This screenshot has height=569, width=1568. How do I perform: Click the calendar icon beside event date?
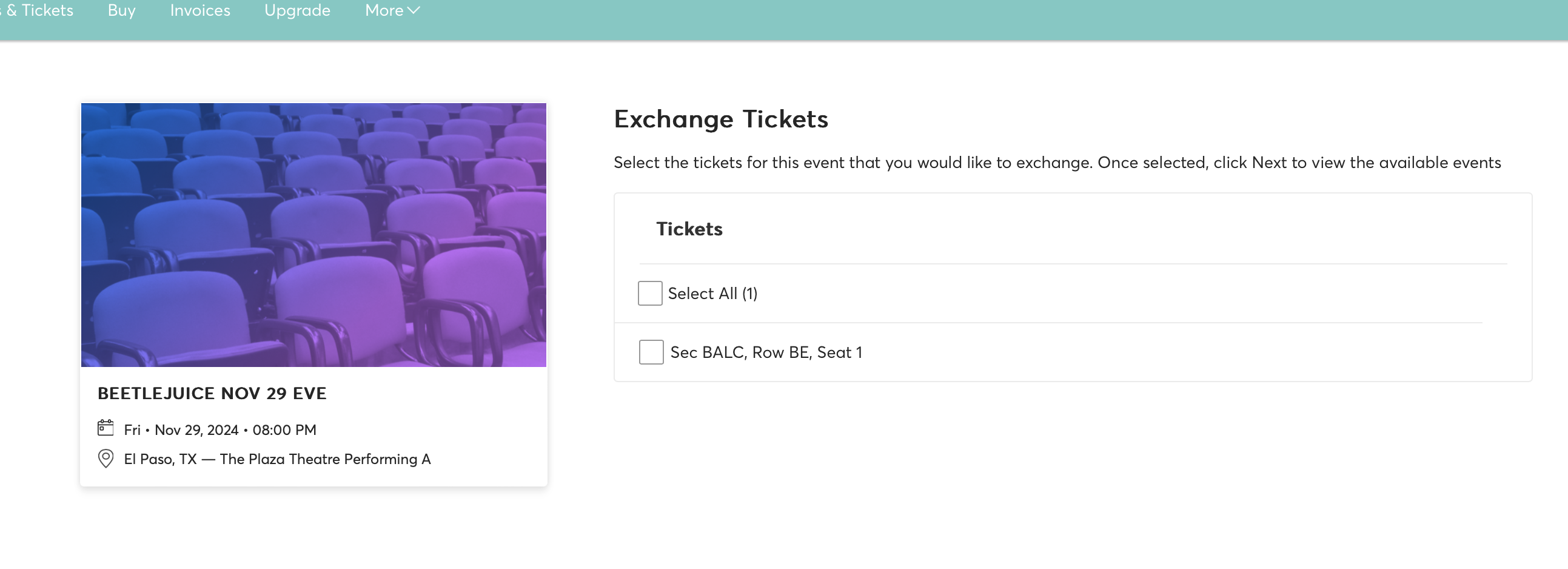pos(106,428)
